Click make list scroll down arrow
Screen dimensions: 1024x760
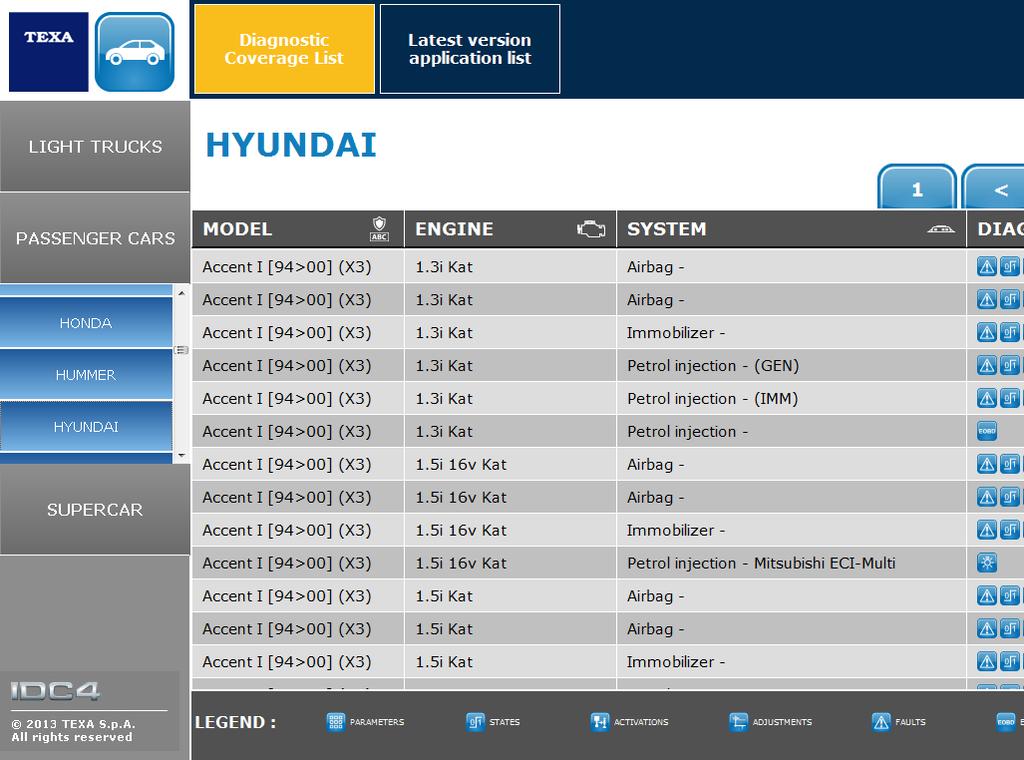182,455
